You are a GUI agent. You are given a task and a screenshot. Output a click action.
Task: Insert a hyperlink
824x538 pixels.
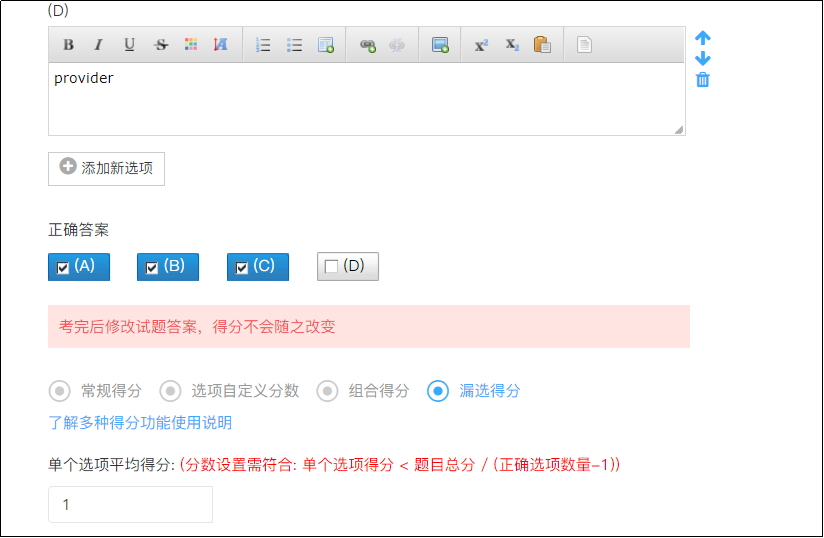pos(368,45)
